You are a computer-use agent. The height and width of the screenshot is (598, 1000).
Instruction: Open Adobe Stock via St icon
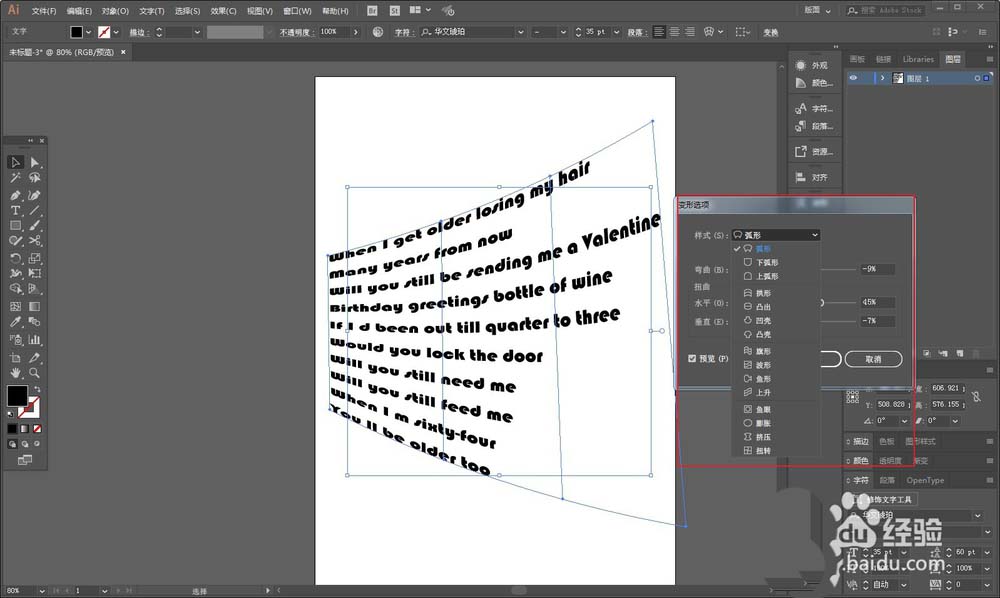click(x=395, y=10)
